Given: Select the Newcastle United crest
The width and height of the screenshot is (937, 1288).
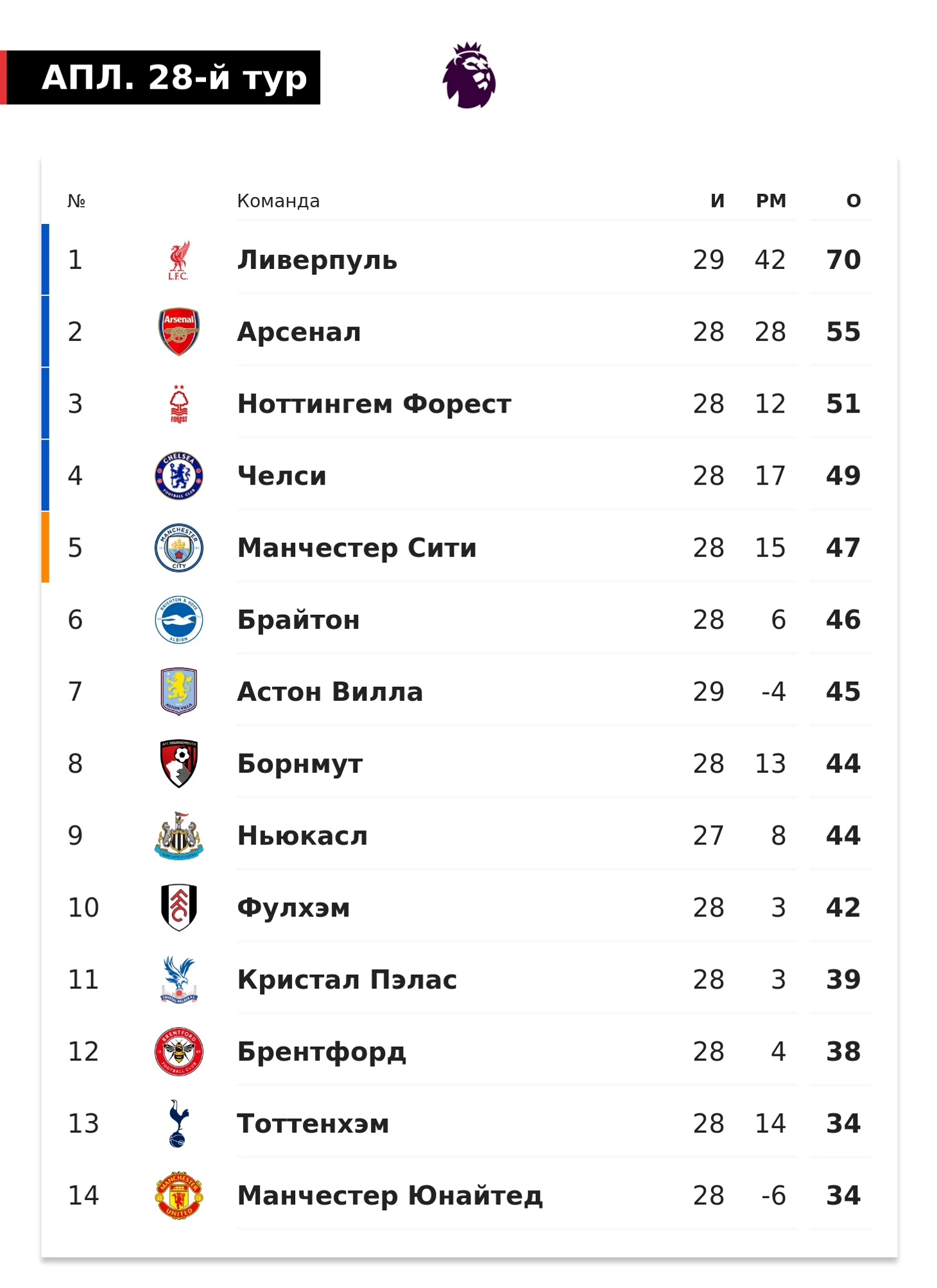Looking at the screenshot, I should [x=179, y=835].
